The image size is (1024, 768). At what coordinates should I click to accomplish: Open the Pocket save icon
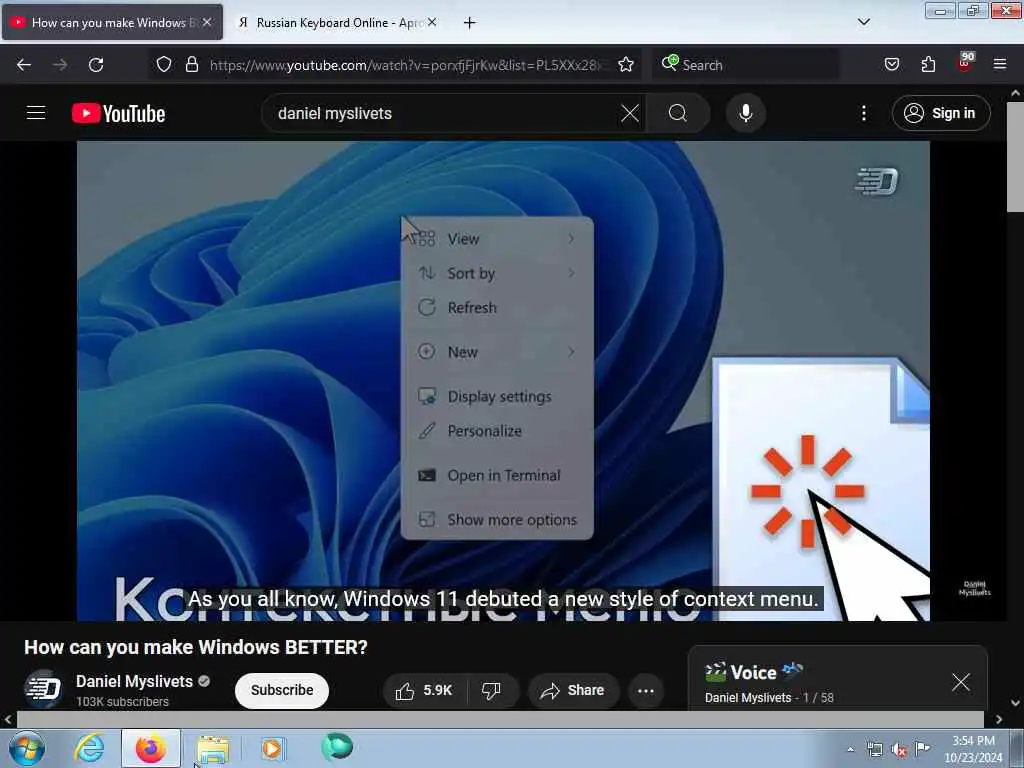(x=891, y=64)
